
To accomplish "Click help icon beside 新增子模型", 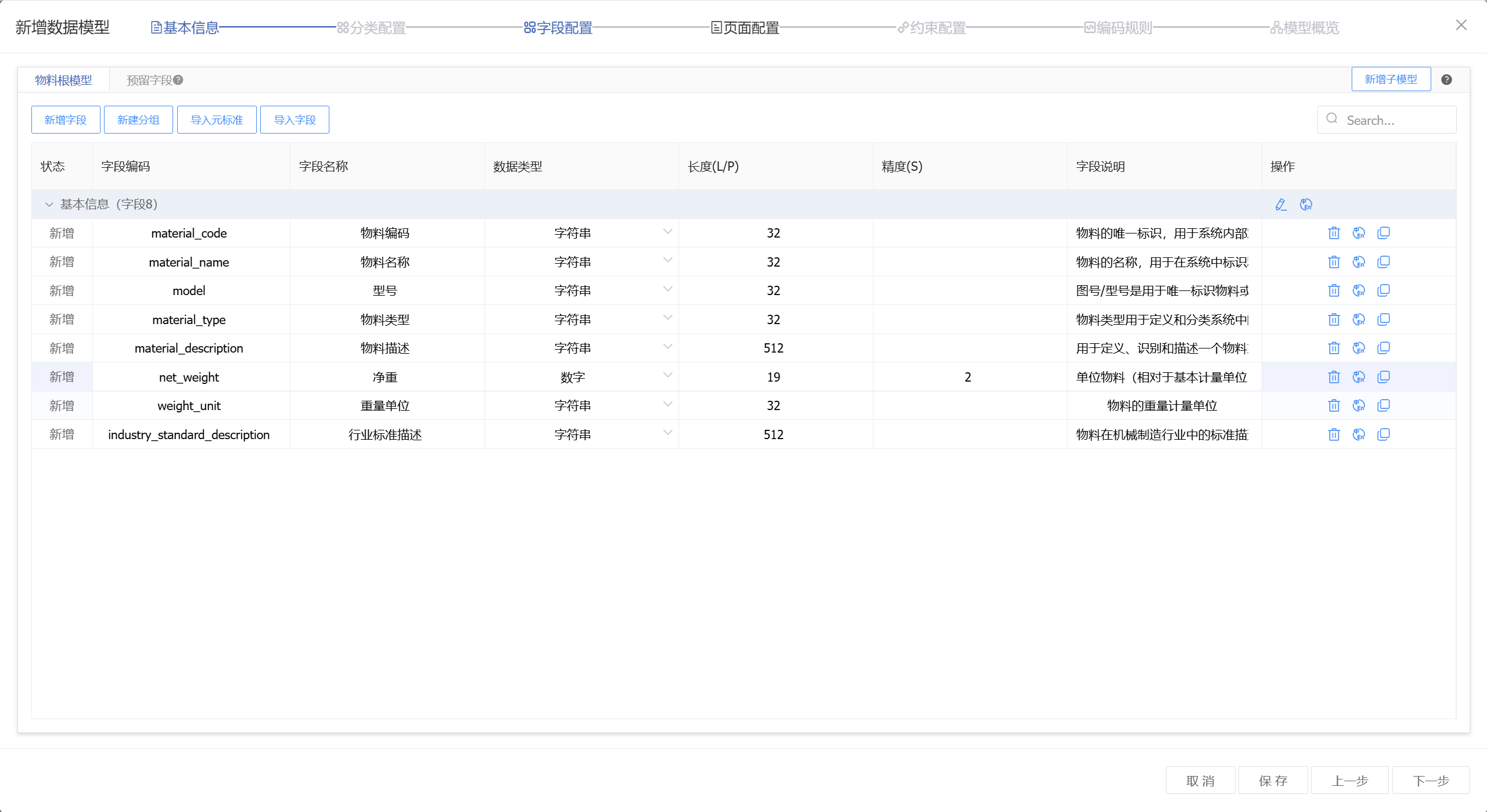I will pos(1446,80).
